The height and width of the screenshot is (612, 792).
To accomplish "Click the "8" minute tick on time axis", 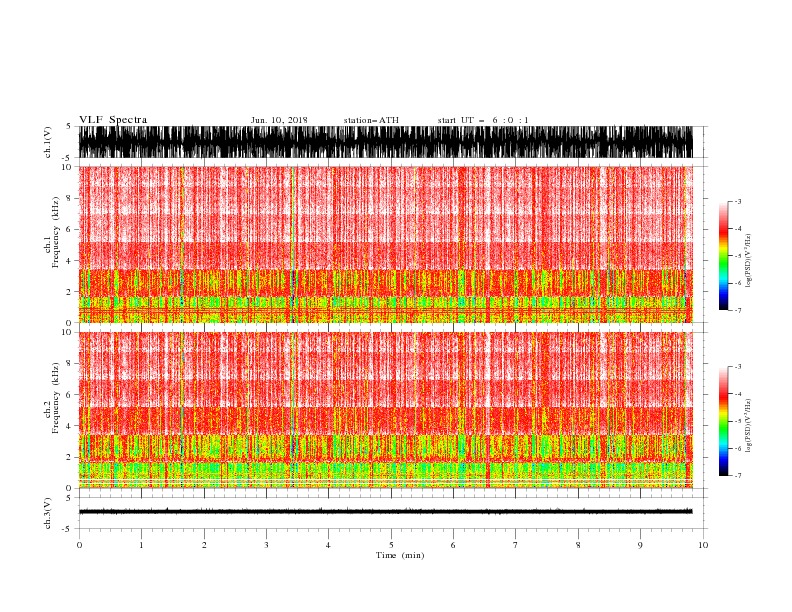I will (578, 545).
